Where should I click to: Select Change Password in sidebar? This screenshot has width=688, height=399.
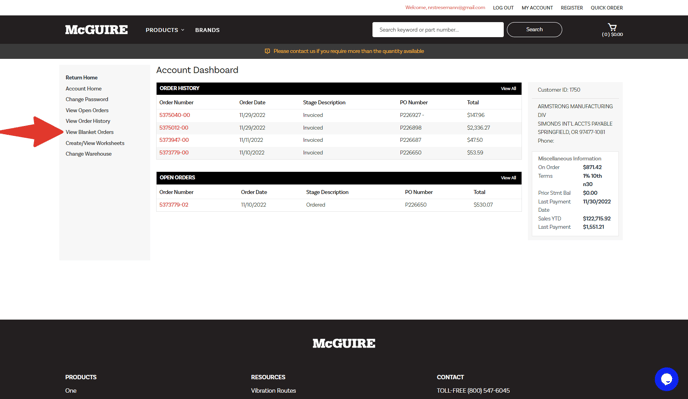87,99
